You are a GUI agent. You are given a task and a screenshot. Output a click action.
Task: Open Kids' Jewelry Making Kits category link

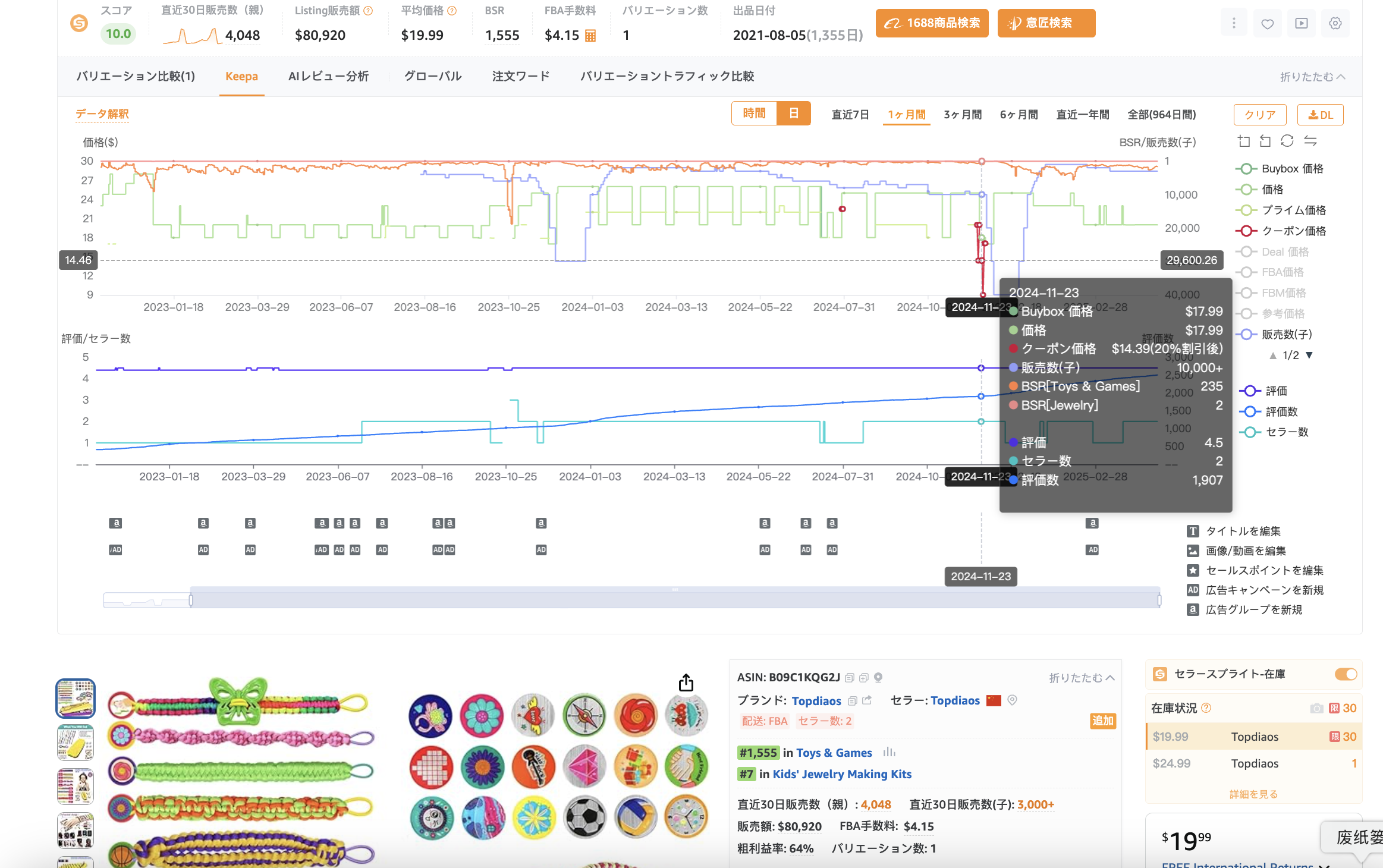point(842,774)
